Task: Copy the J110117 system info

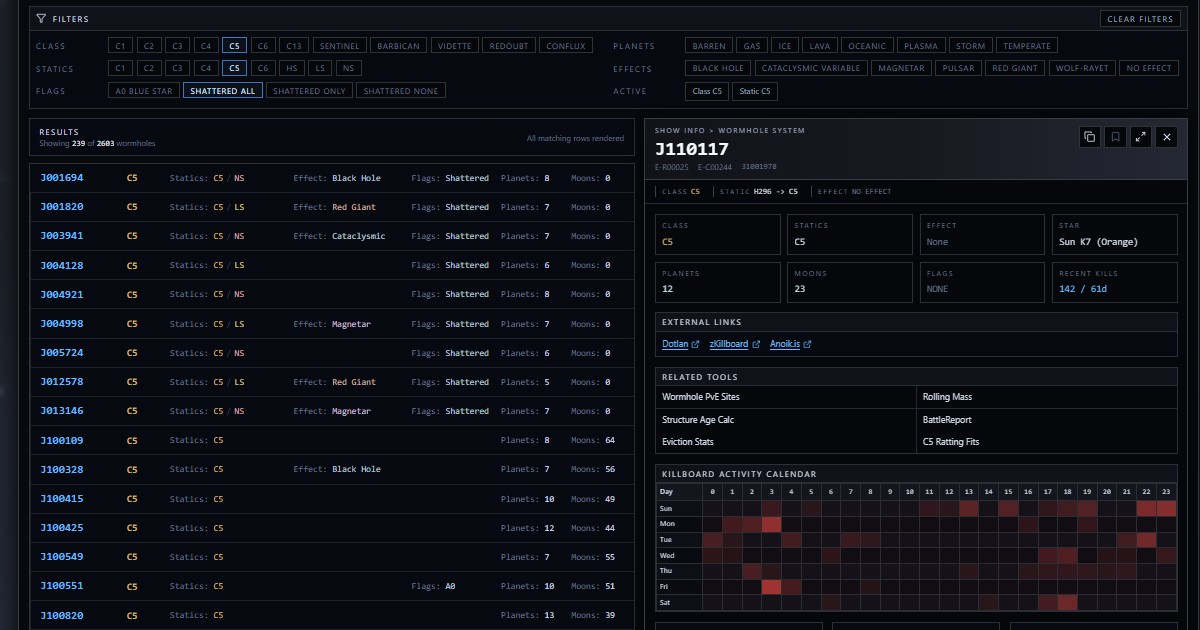Action: [x=1090, y=137]
